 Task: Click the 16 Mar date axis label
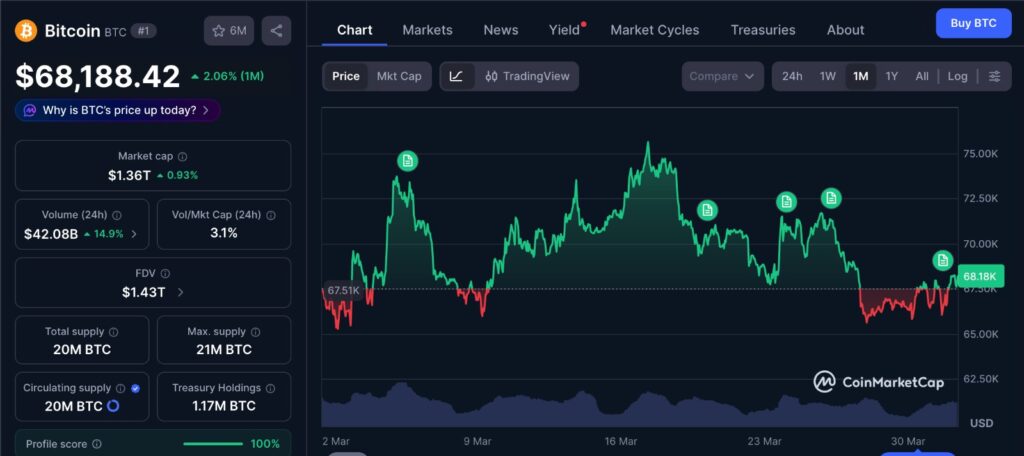click(621, 442)
